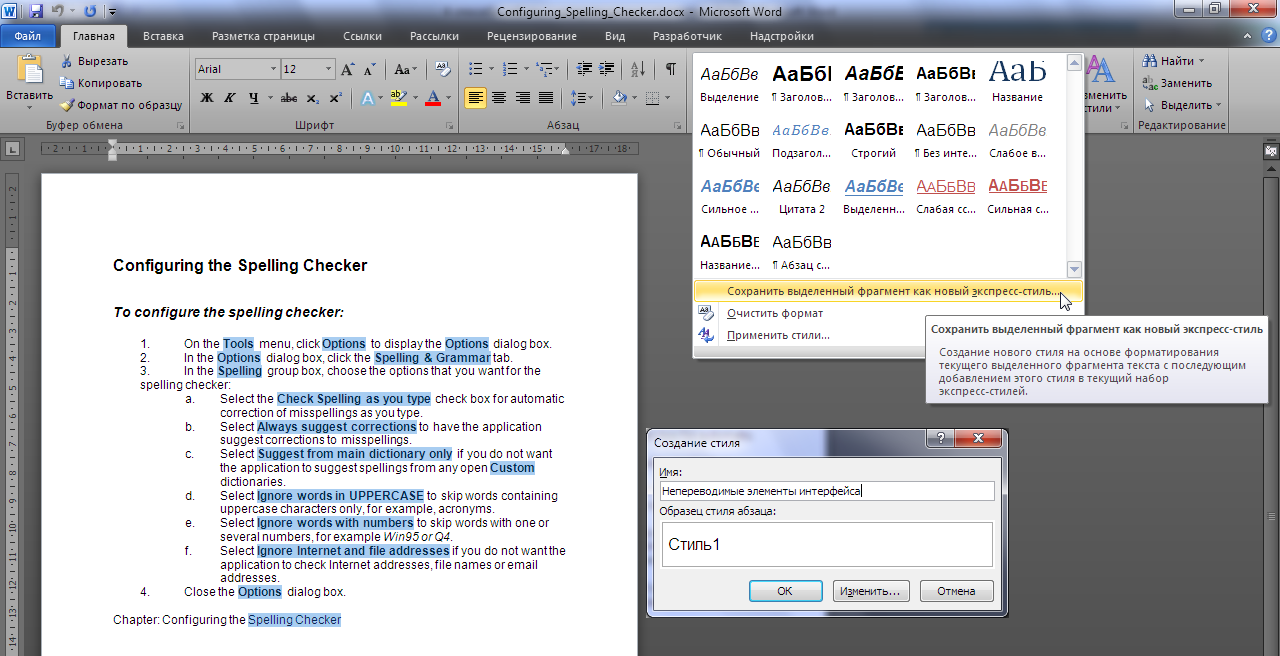Click the Format Painter (Формат по образцу) icon

click(67, 105)
